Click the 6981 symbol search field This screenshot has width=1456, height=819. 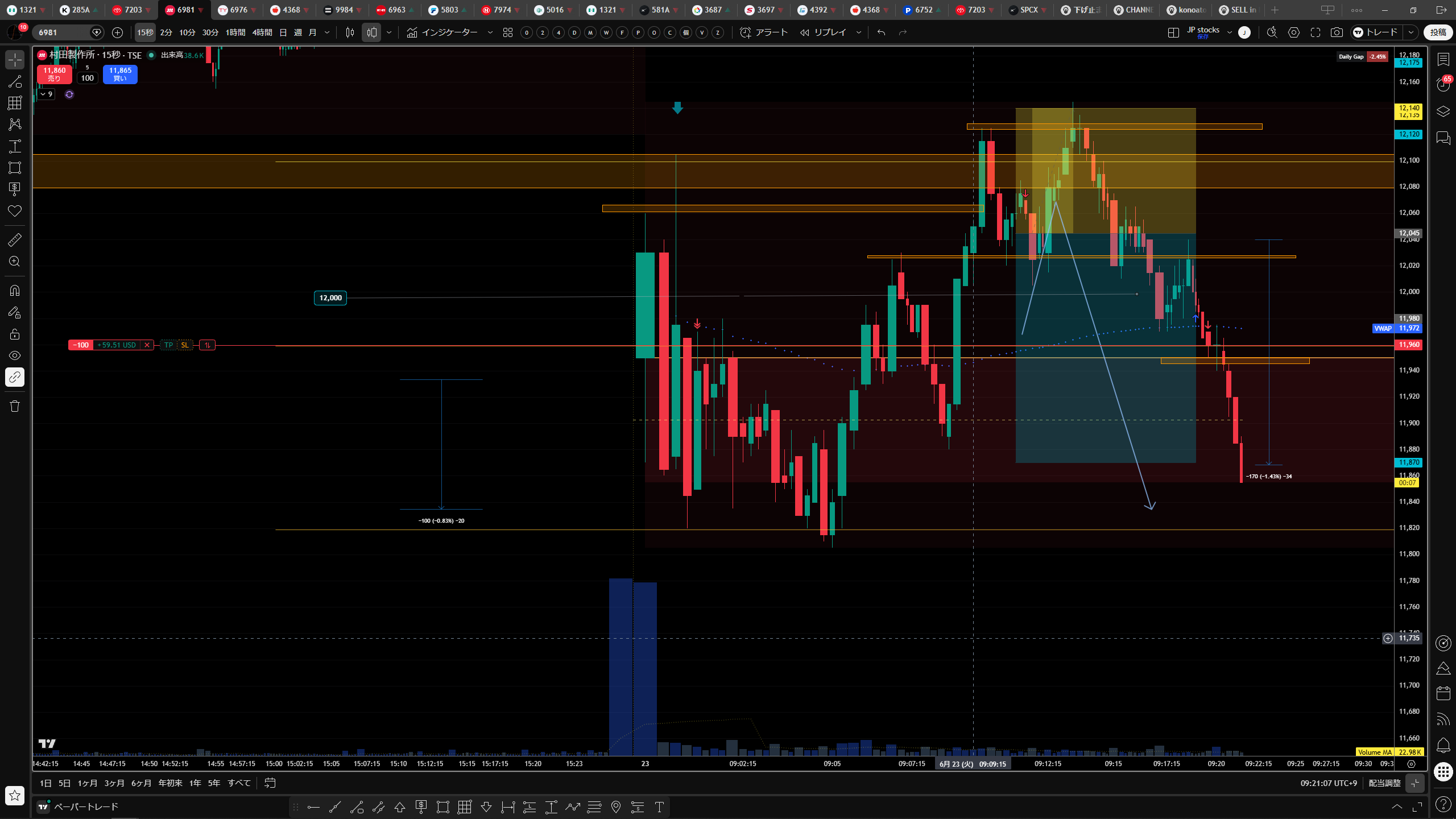61,32
